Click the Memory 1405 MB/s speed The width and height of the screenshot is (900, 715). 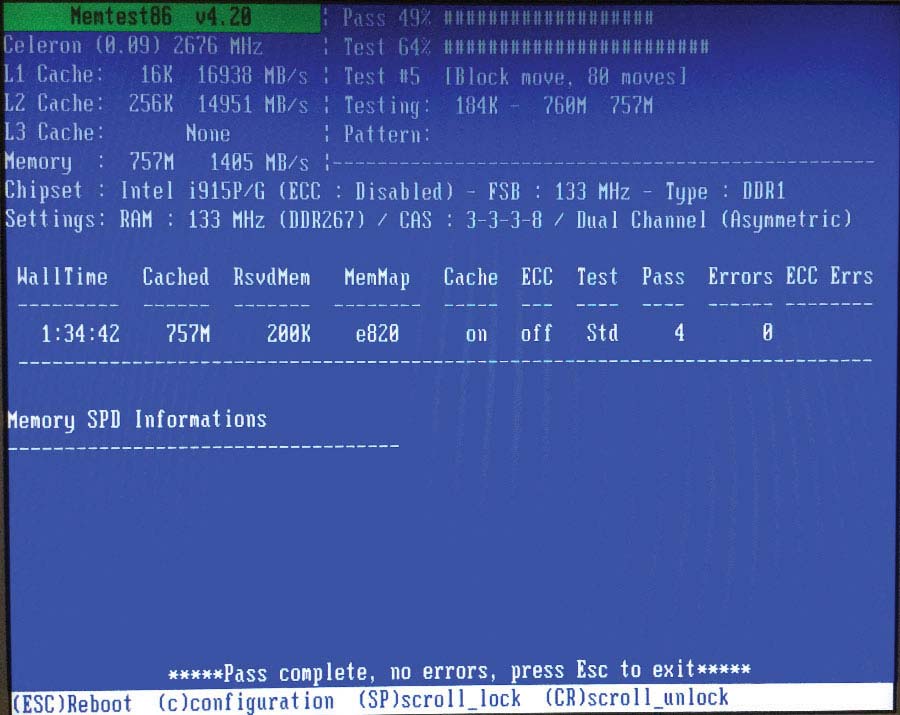(259, 162)
